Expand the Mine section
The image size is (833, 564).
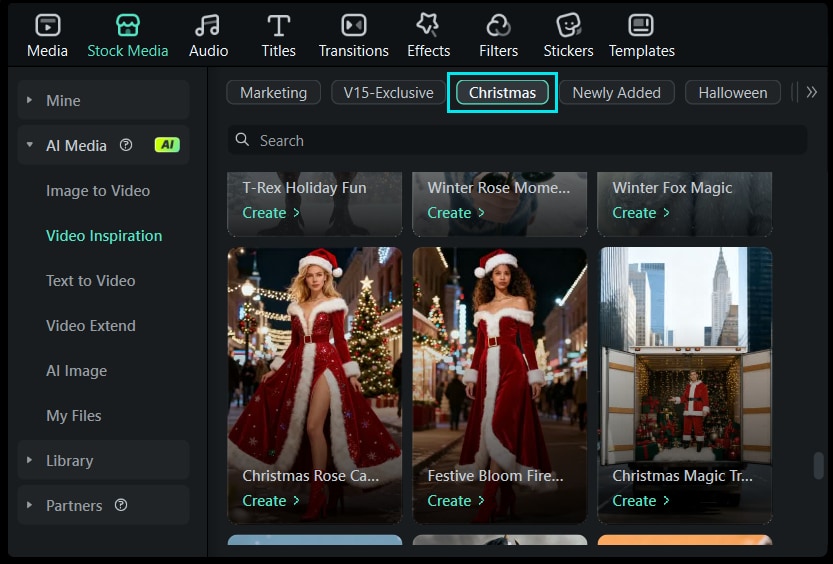29,100
